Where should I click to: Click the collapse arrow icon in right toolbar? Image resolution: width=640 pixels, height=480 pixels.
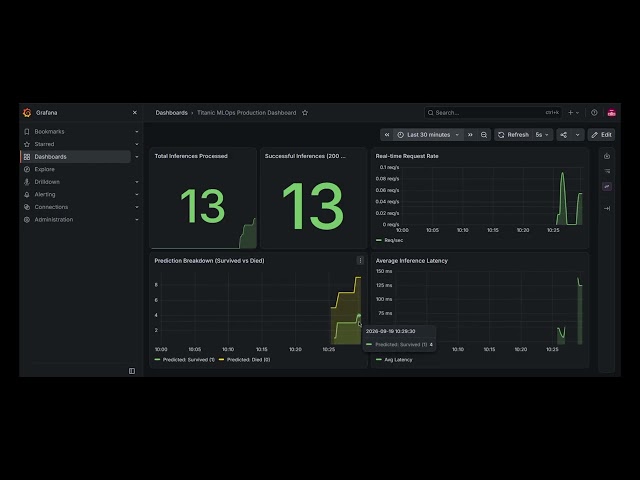click(607, 209)
